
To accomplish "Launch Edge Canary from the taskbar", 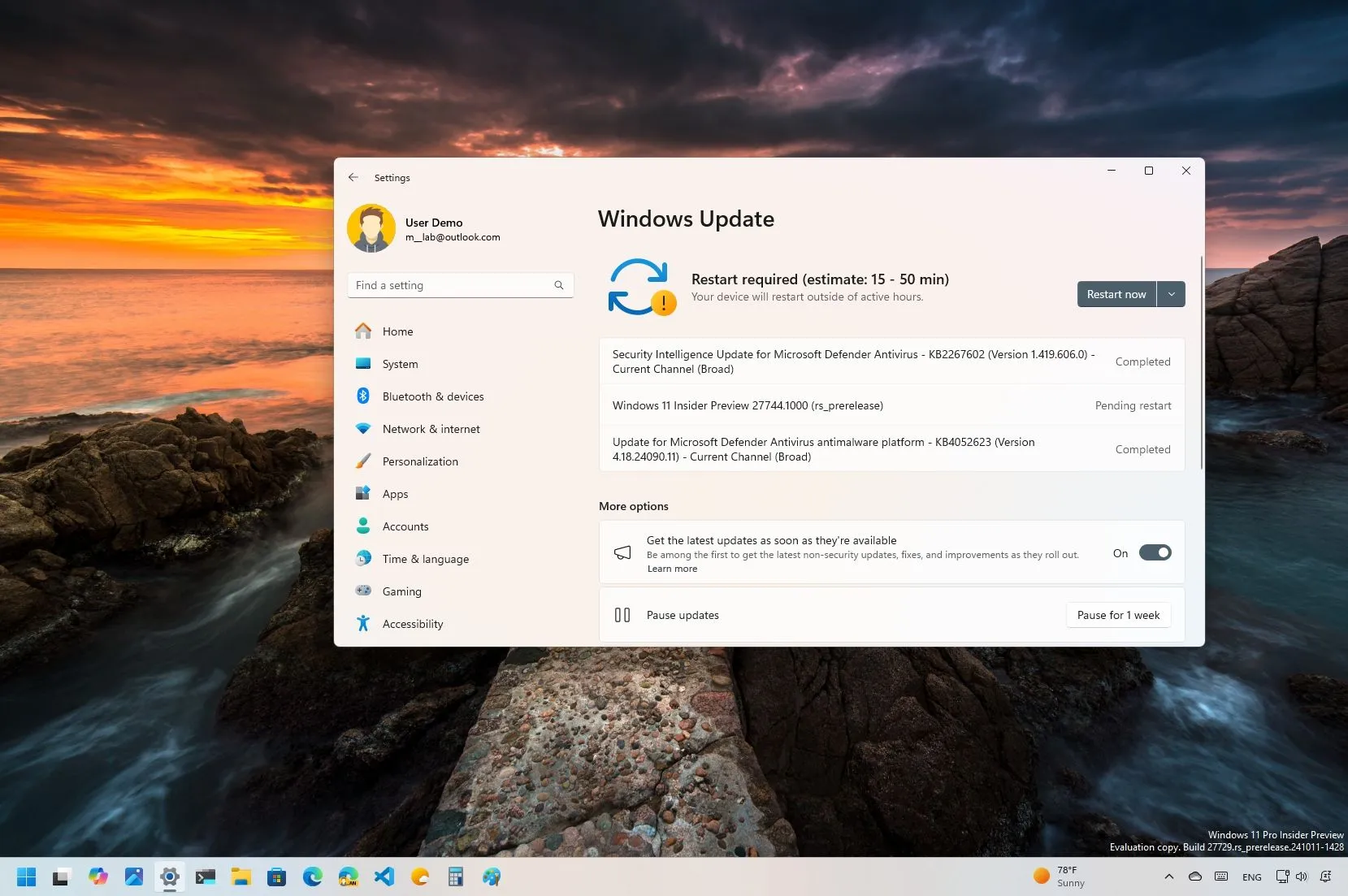I will coord(349,877).
